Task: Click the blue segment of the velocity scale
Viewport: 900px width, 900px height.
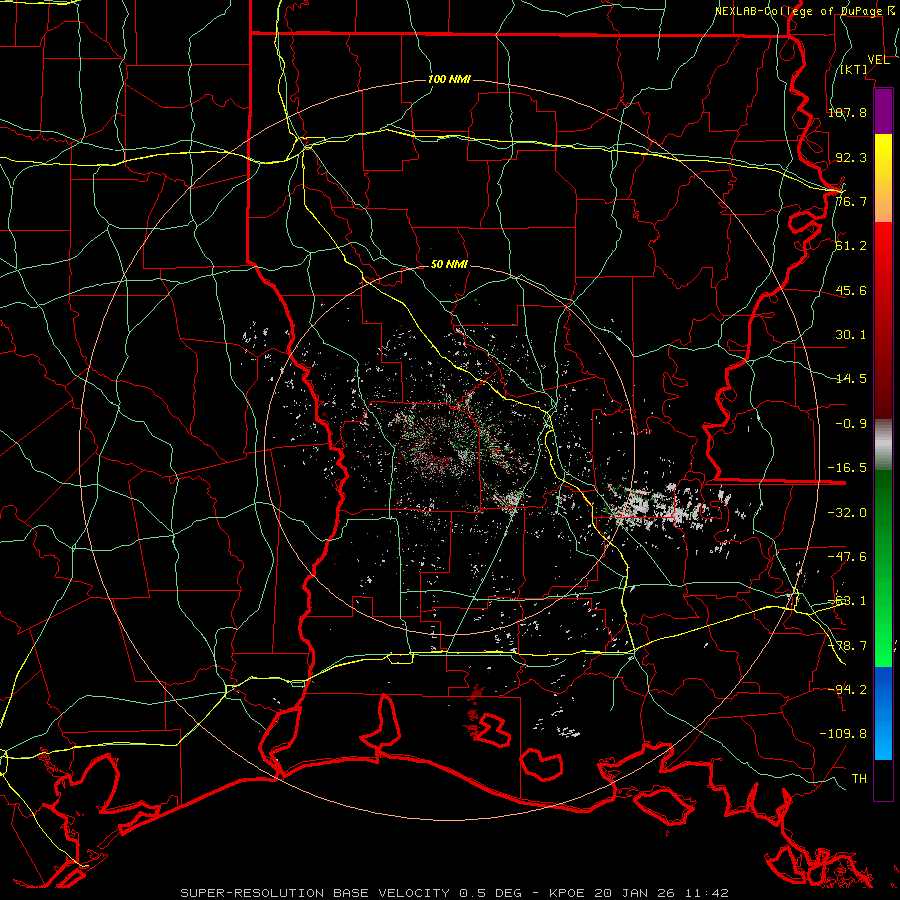Action: [883, 713]
